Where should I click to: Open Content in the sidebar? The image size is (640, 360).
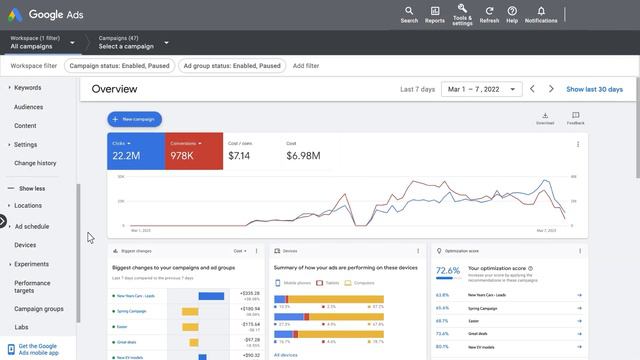point(25,126)
